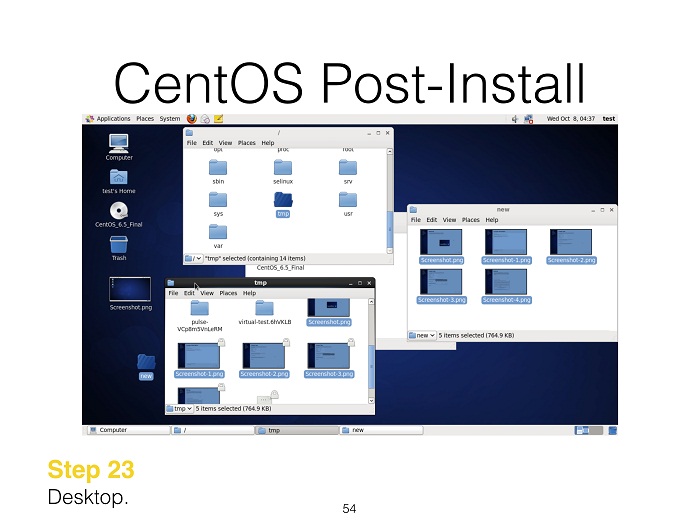
Task: Select the srv folder
Action: [x=348, y=172]
